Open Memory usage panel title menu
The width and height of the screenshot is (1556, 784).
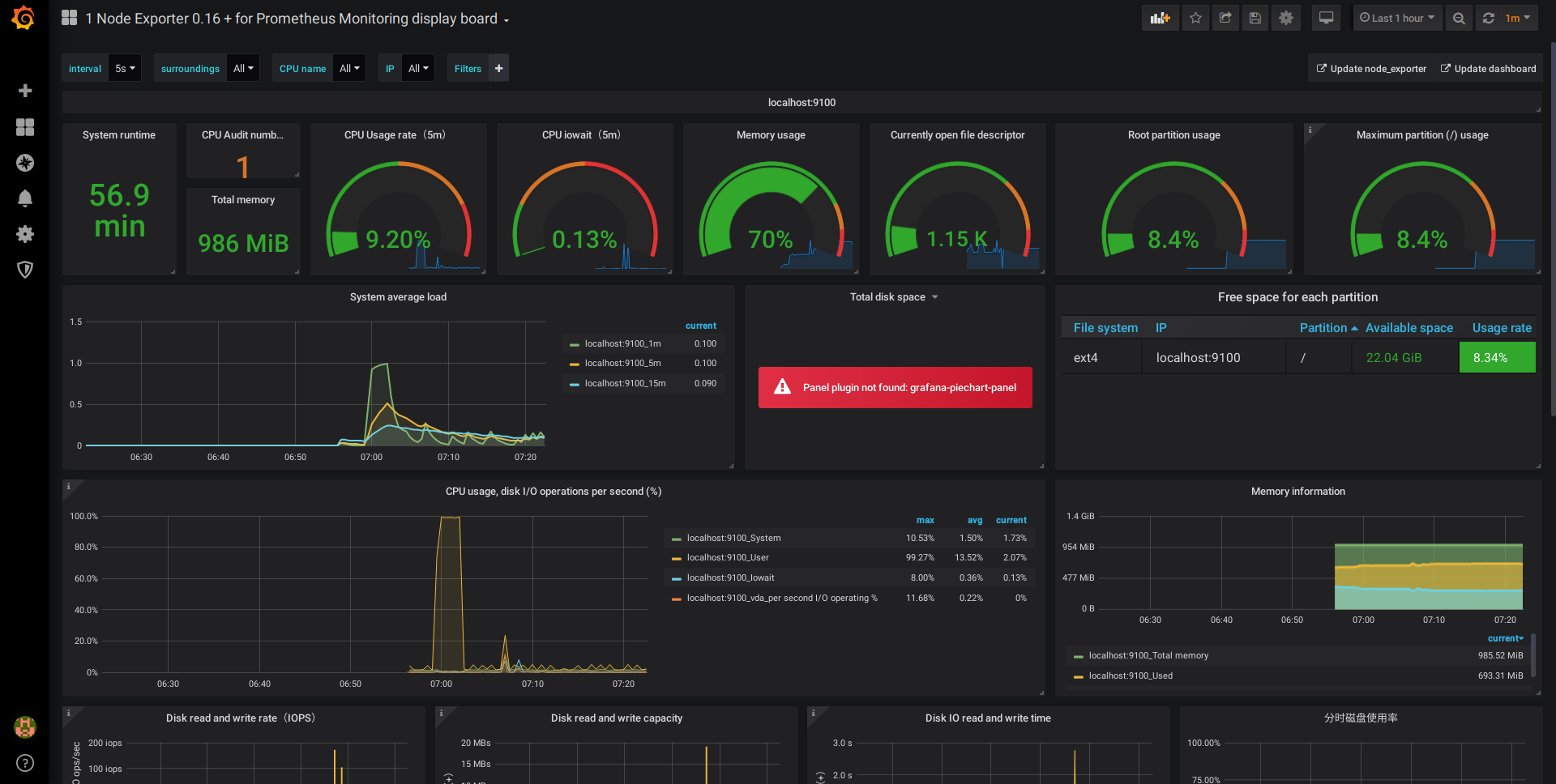coord(771,134)
